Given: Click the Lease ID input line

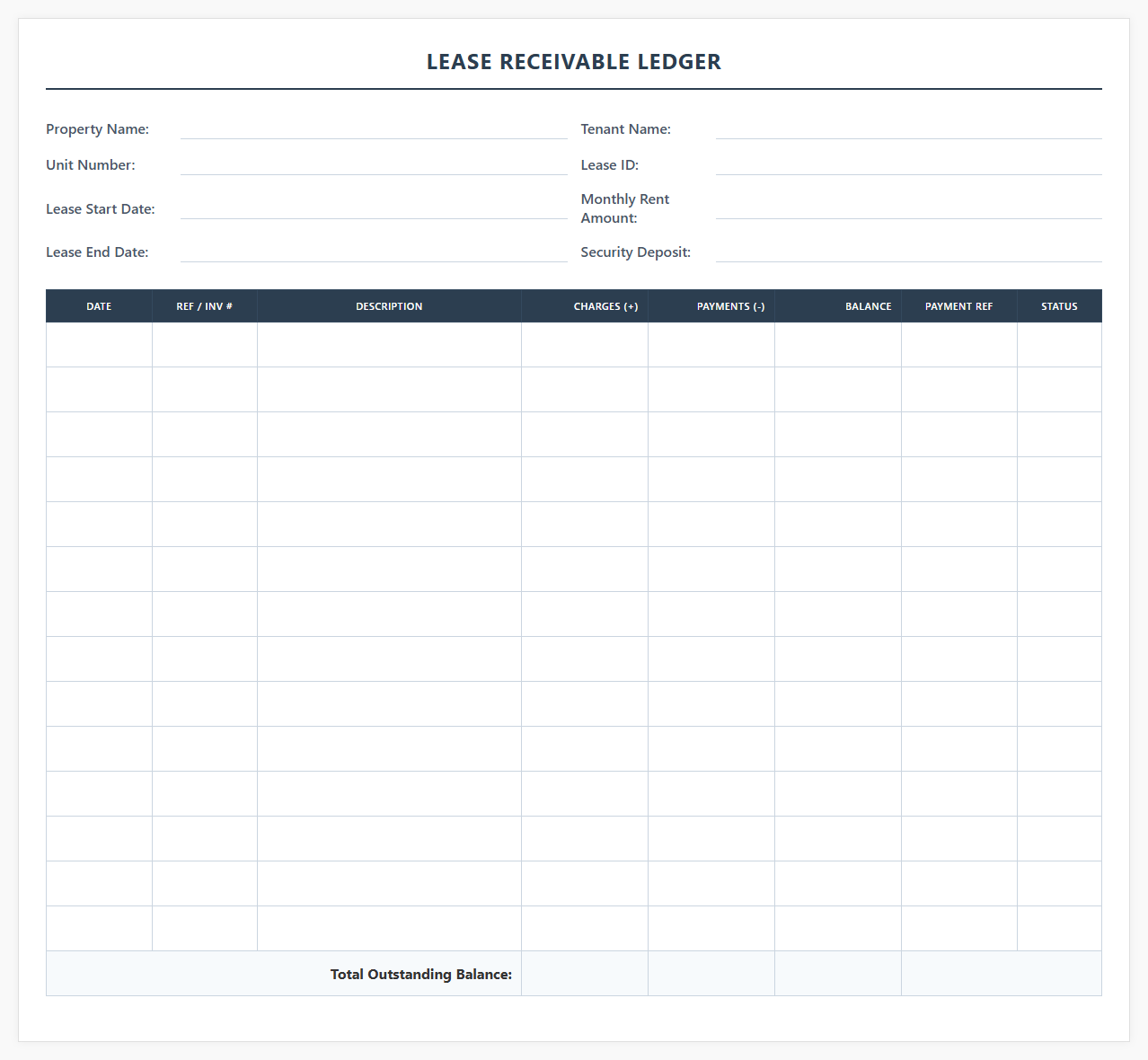Looking at the screenshot, I should (x=909, y=165).
